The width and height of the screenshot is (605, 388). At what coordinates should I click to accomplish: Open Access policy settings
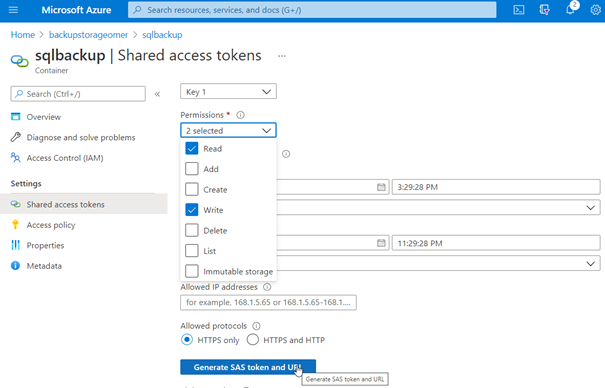pyautogui.click(x=51, y=225)
